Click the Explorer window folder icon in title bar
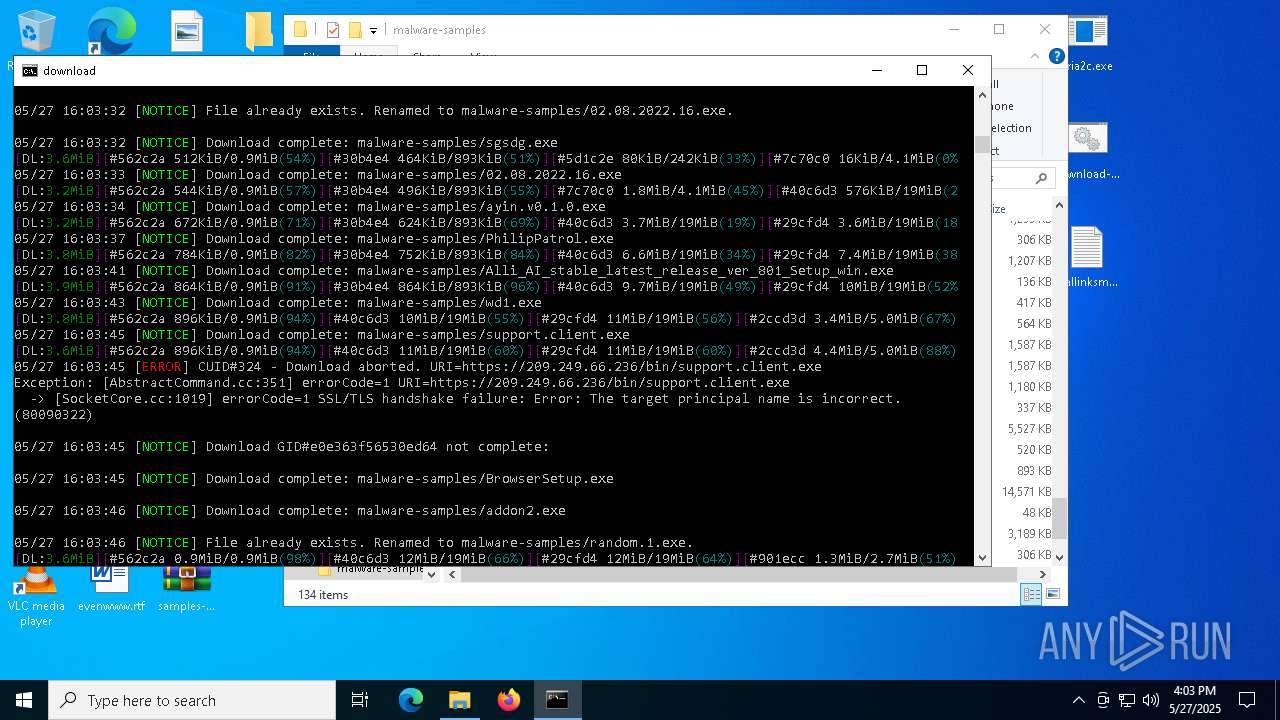This screenshot has width=1280, height=720. [x=300, y=30]
